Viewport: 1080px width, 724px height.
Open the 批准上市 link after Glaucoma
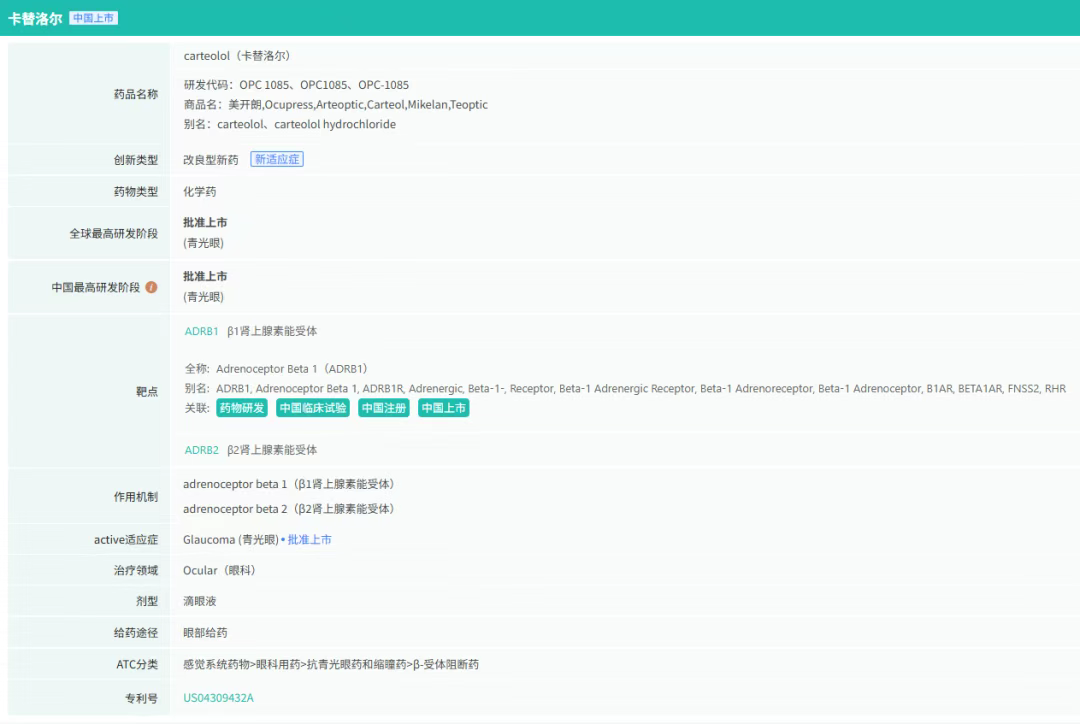309,539
